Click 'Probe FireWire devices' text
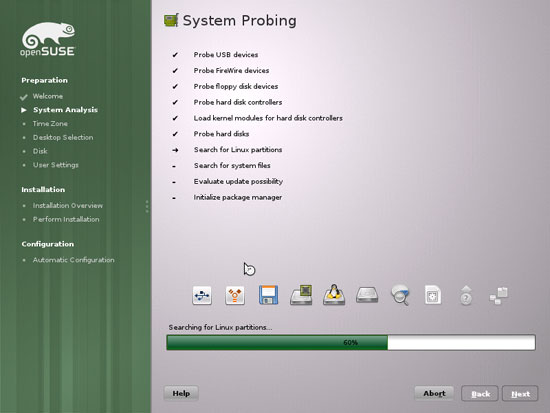550x413 pixels. [x=231, y=71]
